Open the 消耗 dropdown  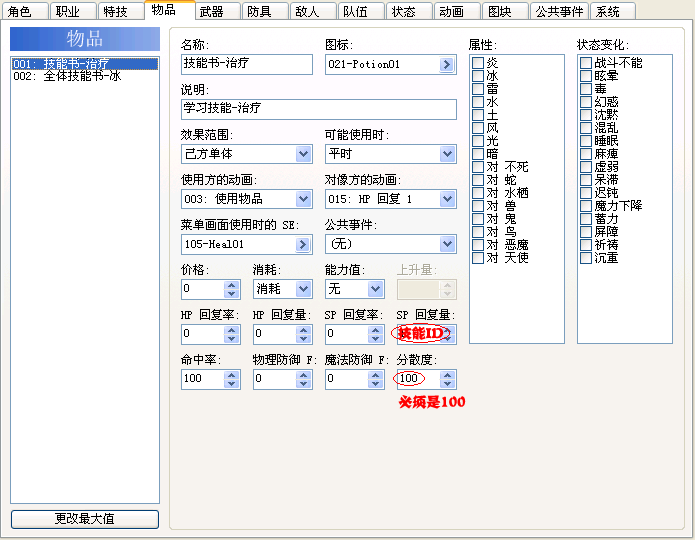[x=283, y=289]
